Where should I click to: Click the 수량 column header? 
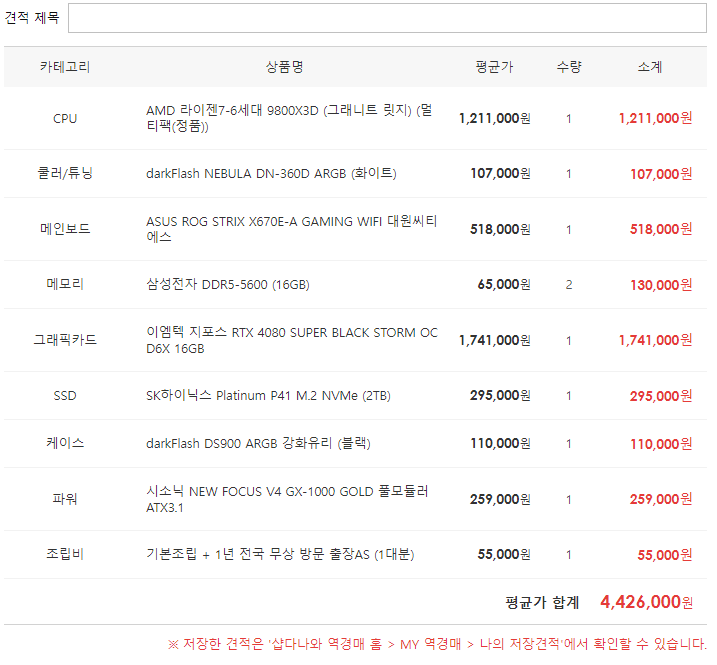click(x=569, y=67)
